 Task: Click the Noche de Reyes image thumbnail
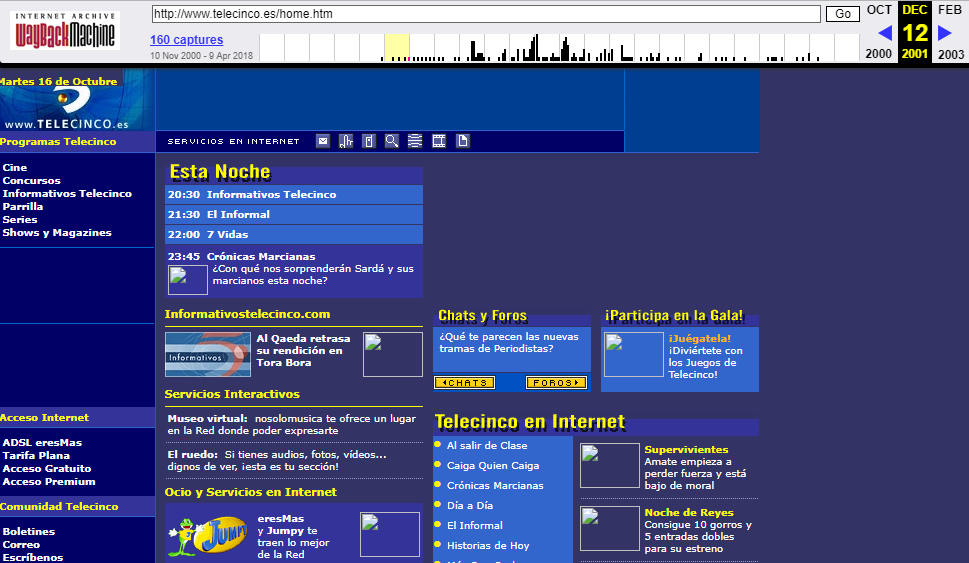pos(609,528)
